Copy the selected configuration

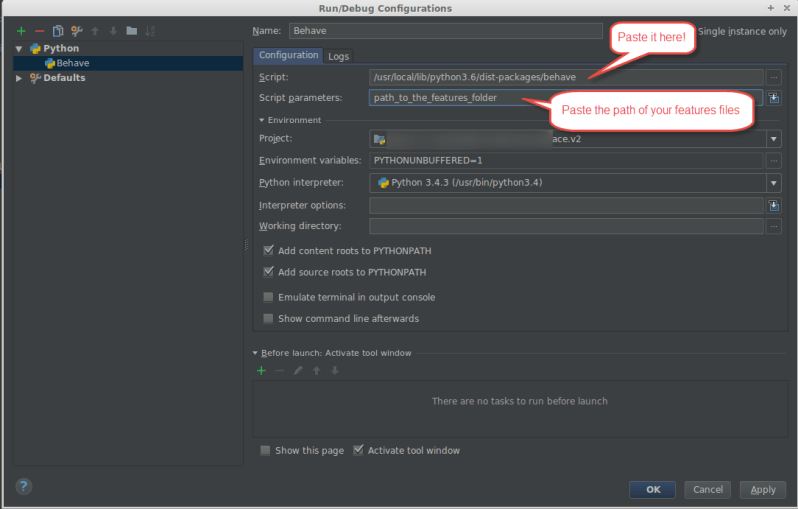click(58, 31)
